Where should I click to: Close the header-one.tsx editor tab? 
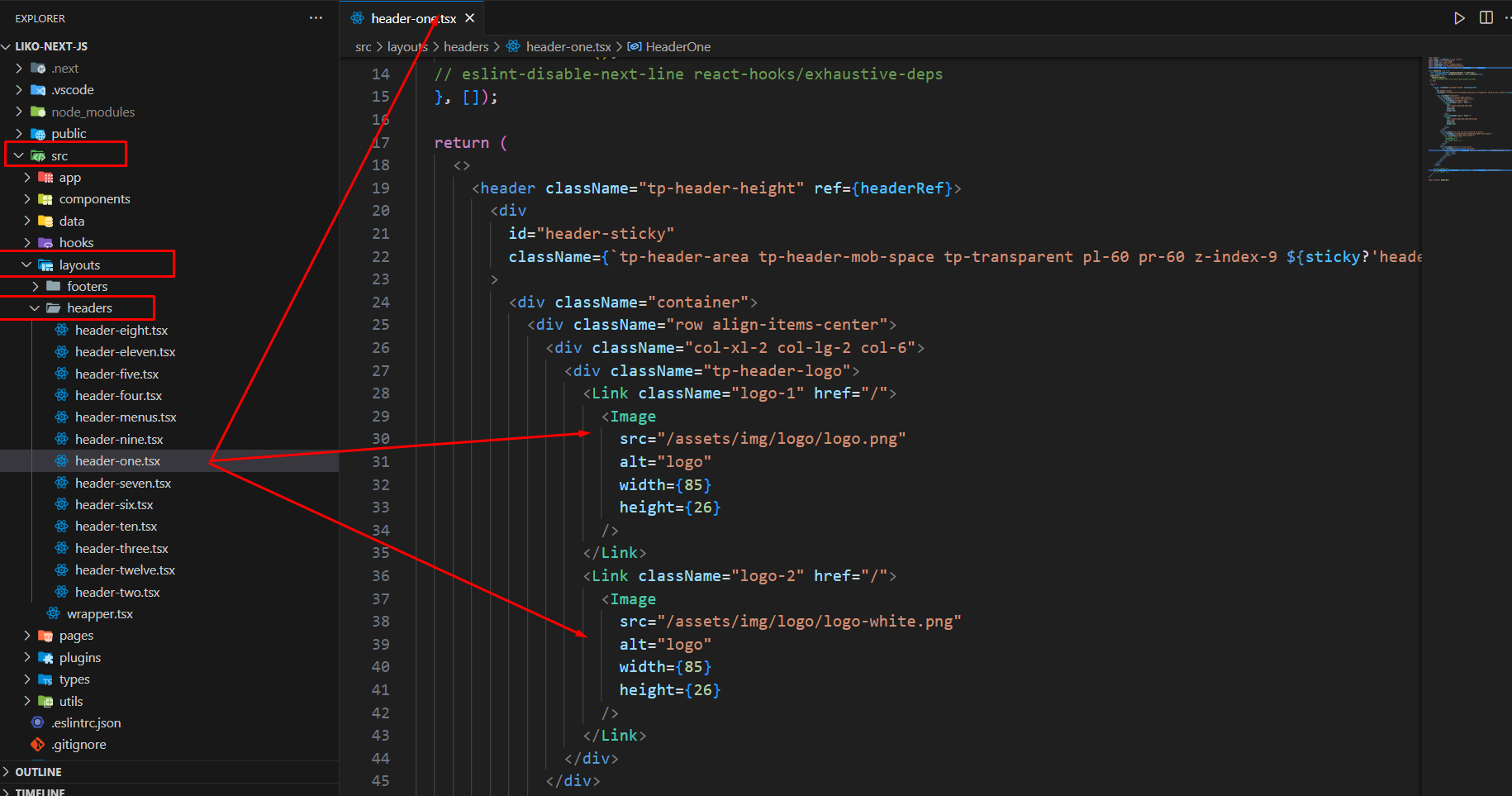(469, 18)
